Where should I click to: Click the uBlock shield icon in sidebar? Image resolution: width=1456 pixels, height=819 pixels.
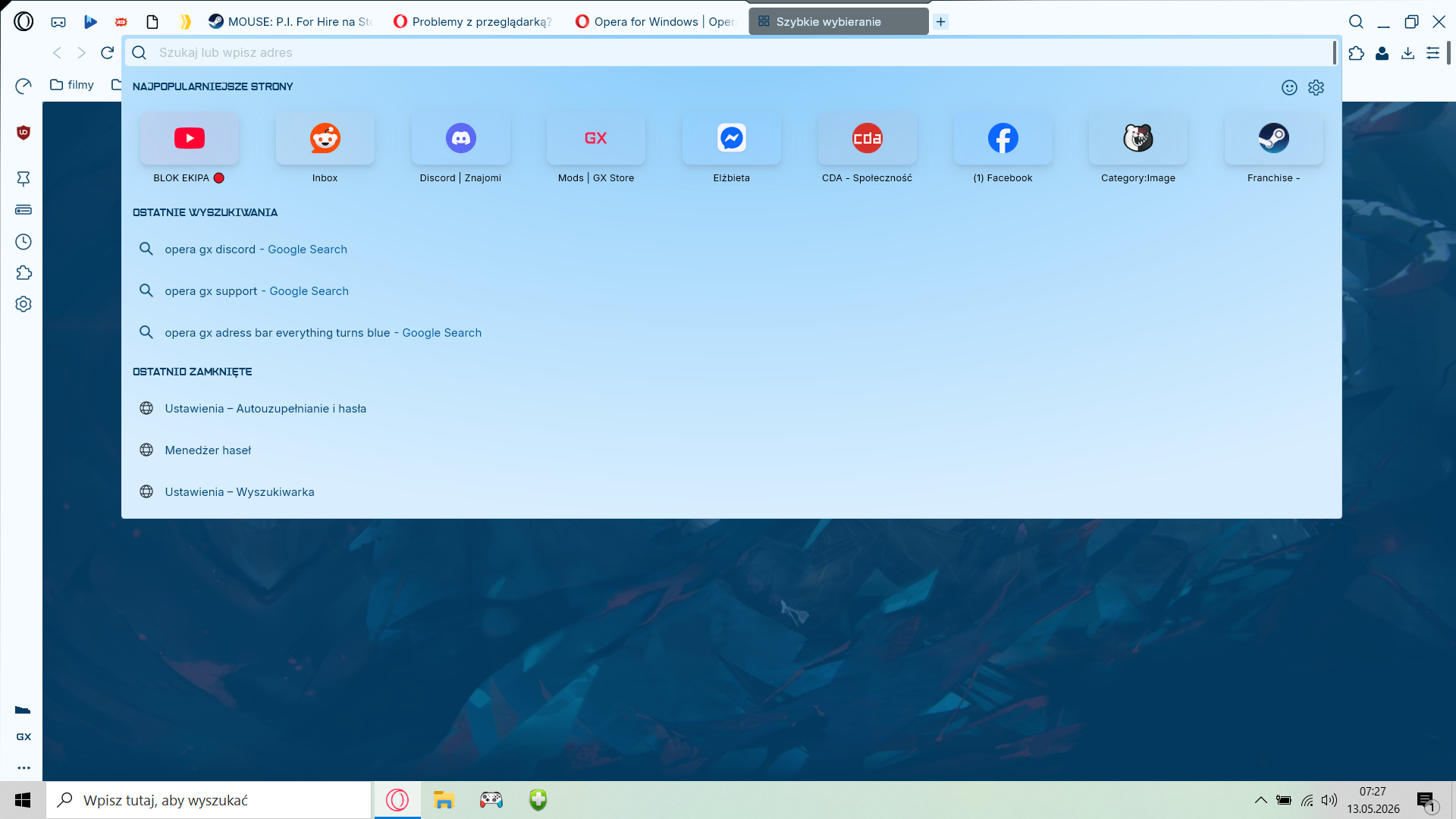pyautogui.click(x=24, y=133)
